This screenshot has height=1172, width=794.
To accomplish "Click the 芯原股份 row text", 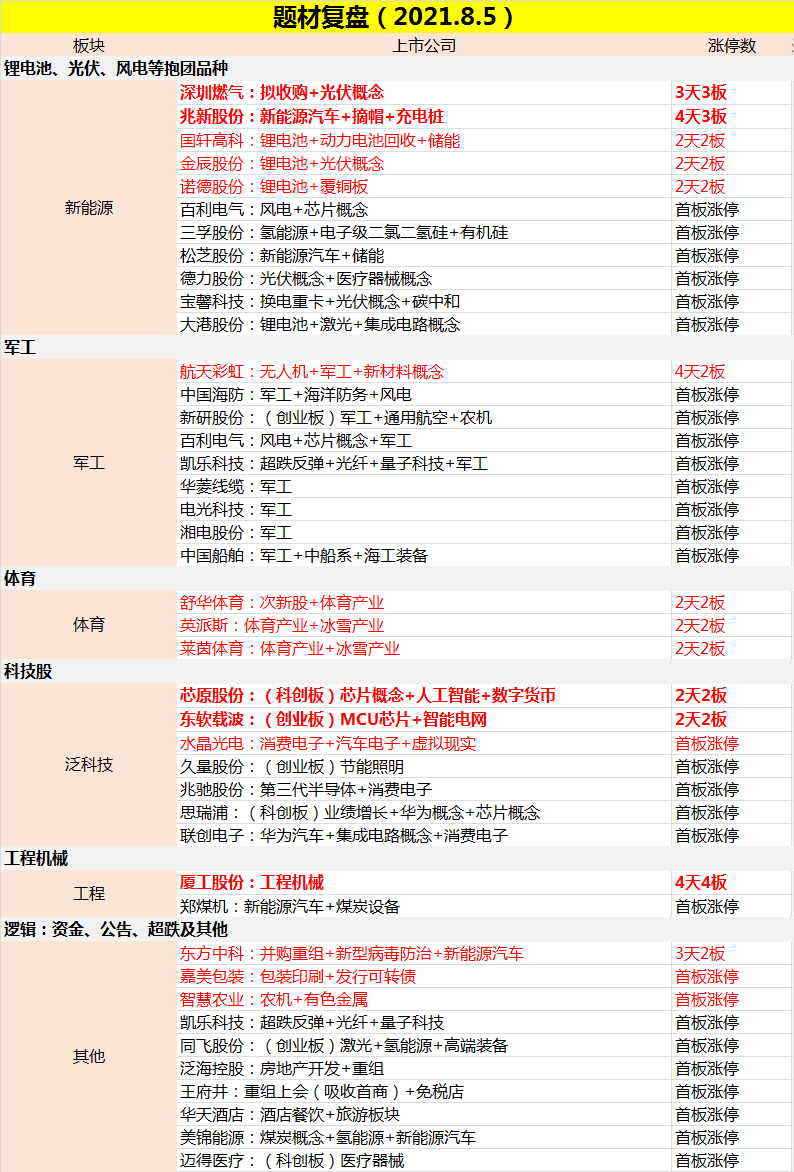I will coord(368,696).
